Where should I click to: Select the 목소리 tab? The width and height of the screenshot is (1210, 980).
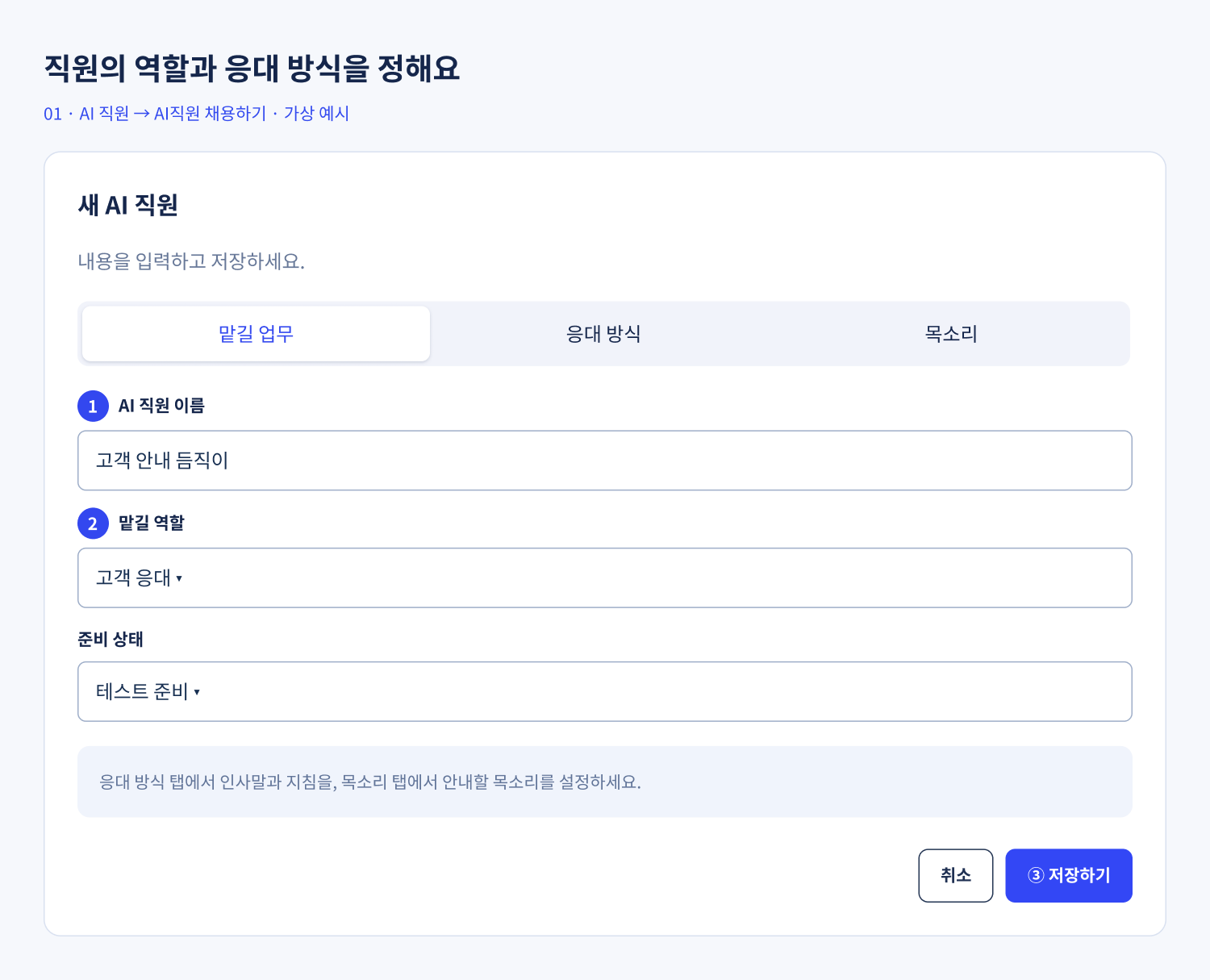coord(951,334)
